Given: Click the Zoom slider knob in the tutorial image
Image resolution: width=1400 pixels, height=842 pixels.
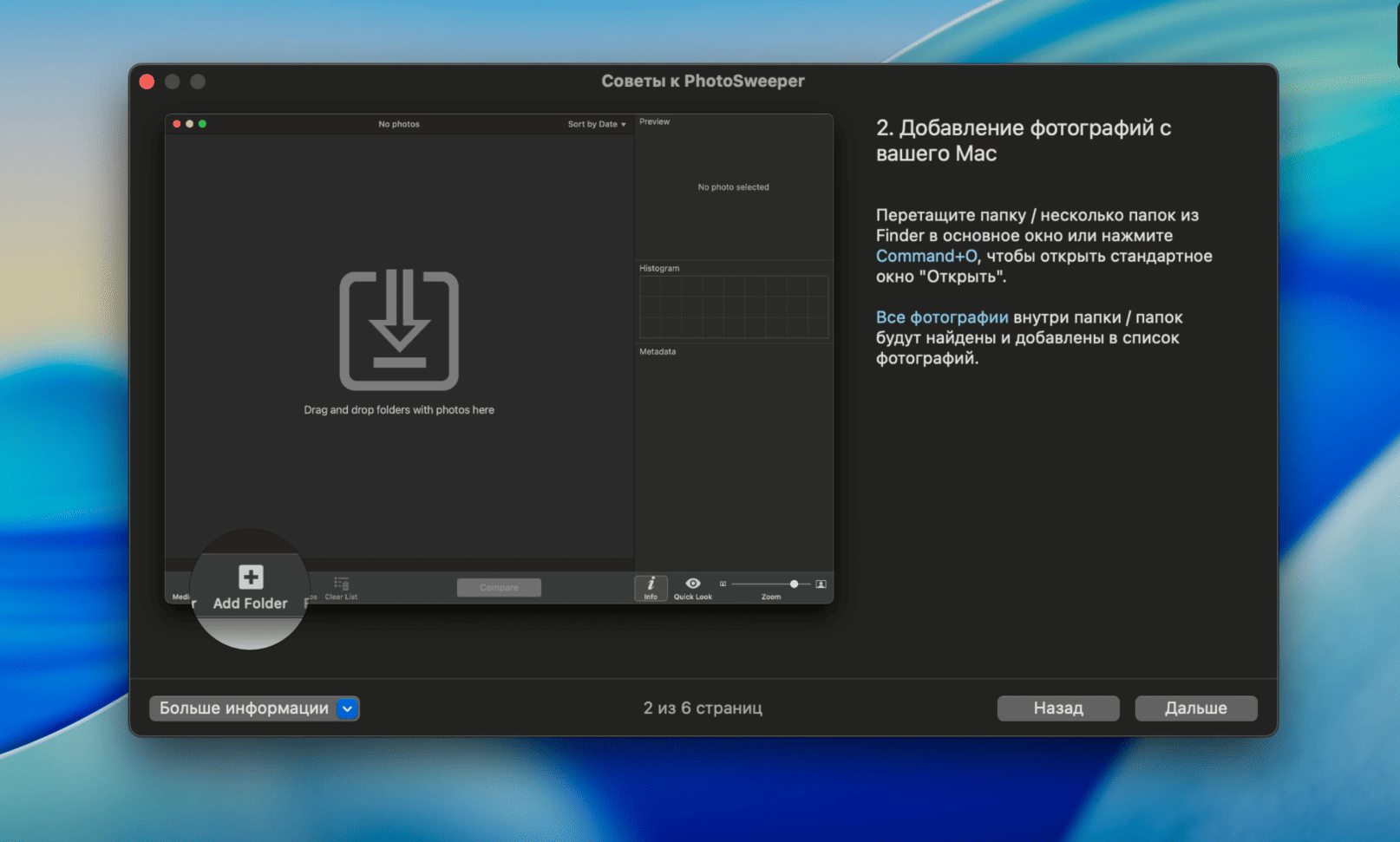Looking at the screenshot, I should (794, 584).
